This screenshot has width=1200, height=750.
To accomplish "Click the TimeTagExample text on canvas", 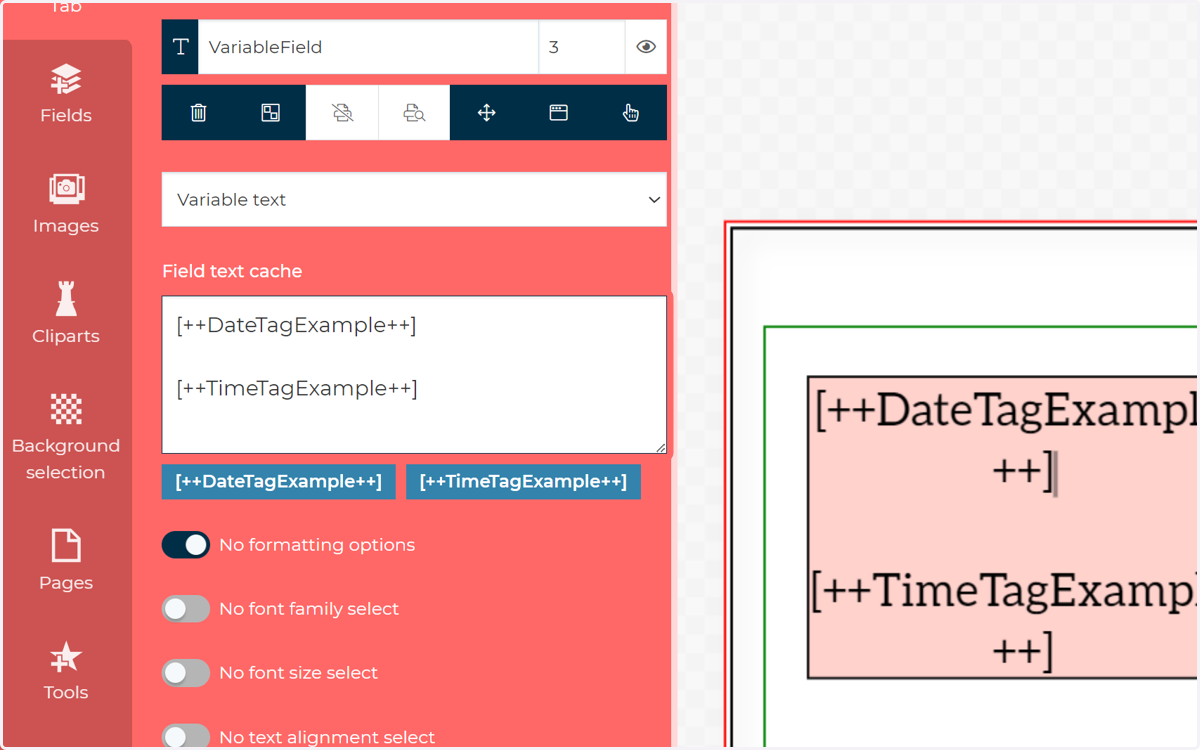I will pos(1004,620).
